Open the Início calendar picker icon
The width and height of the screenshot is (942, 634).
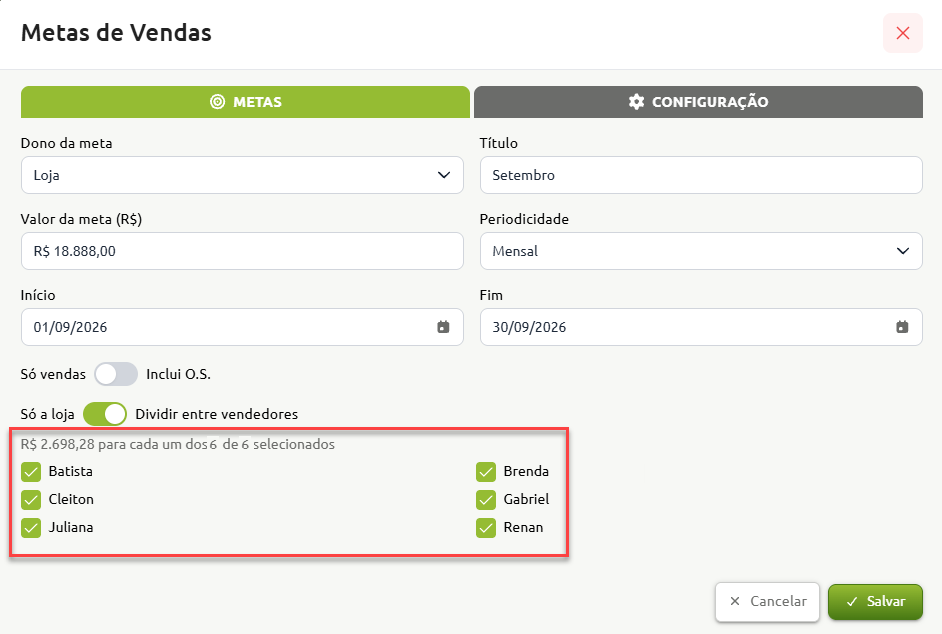point(443,327)
